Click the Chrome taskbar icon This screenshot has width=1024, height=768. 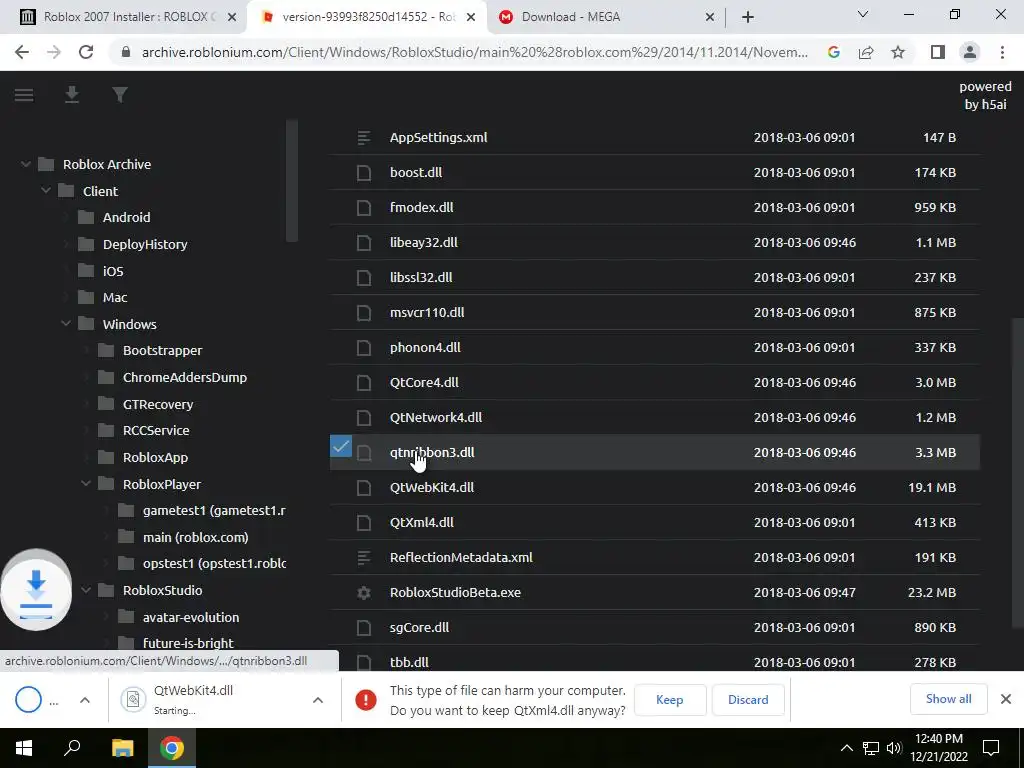coord(172,748)
